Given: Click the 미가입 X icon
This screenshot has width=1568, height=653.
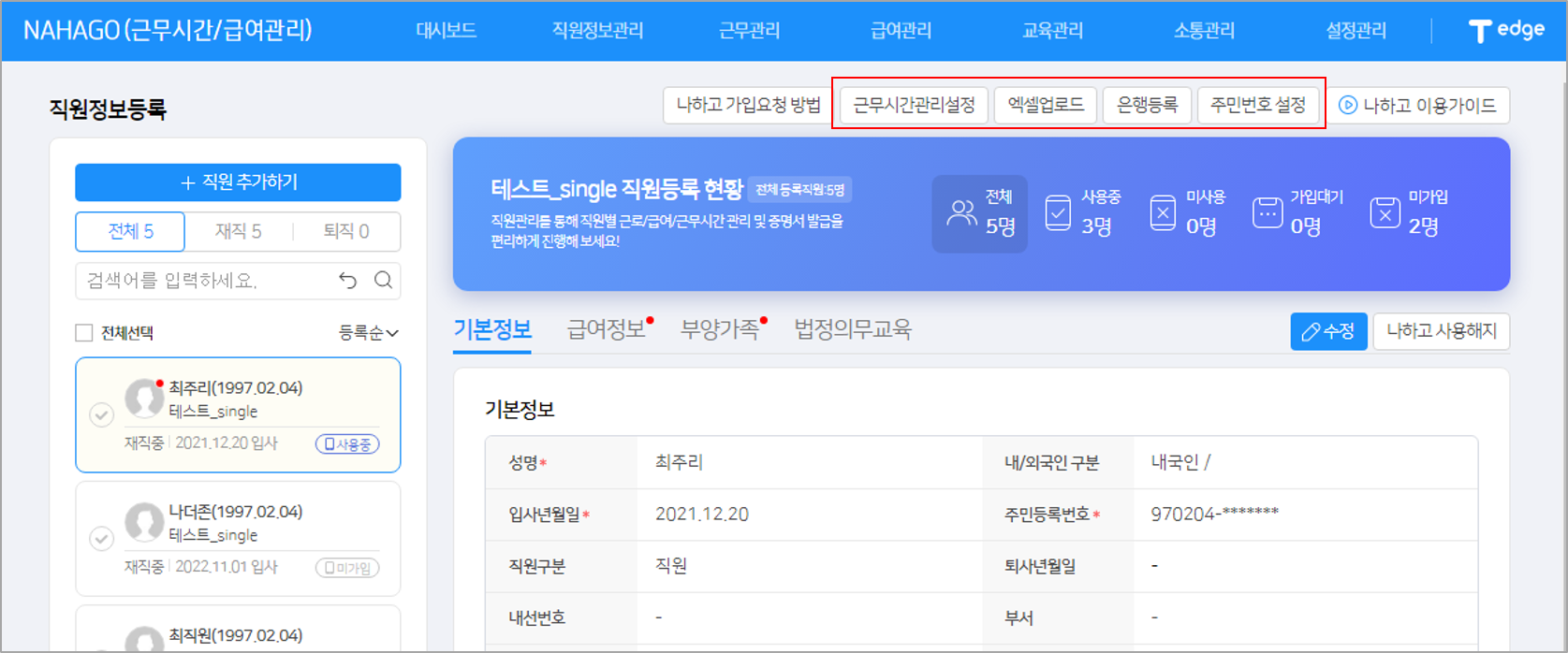Looking at the screenshot, I should point(1385,213).
